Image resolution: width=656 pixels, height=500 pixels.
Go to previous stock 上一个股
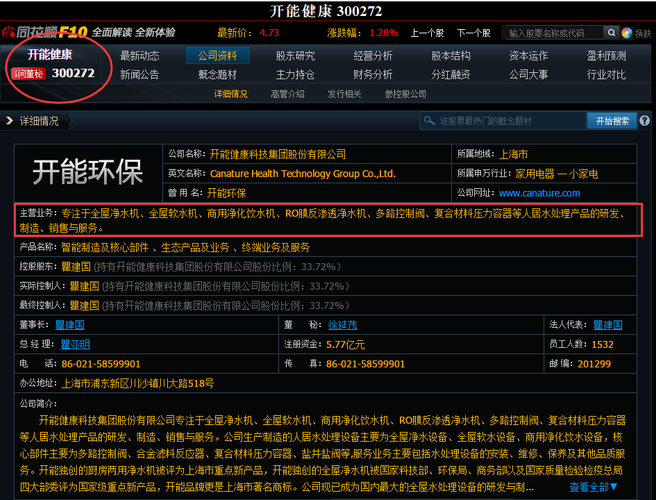tap(427, 33)
